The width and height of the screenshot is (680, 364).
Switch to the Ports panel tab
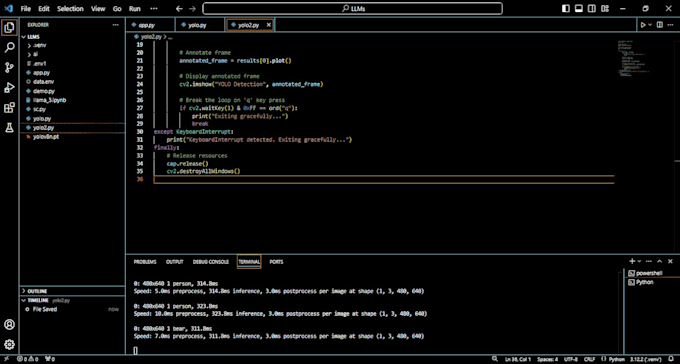pos(276,262)
